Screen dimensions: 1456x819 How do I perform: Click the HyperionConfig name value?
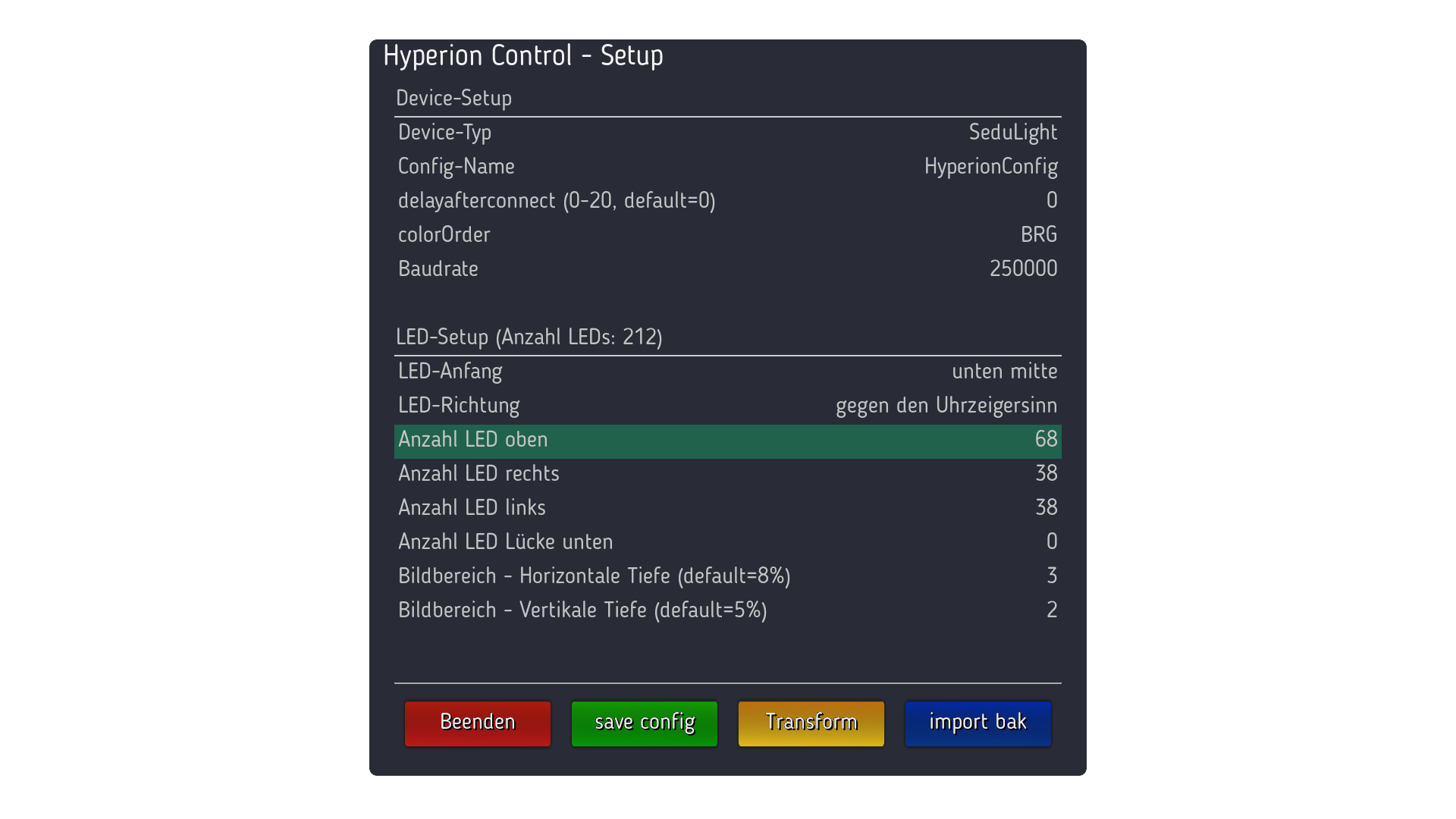tap(991, 167)
